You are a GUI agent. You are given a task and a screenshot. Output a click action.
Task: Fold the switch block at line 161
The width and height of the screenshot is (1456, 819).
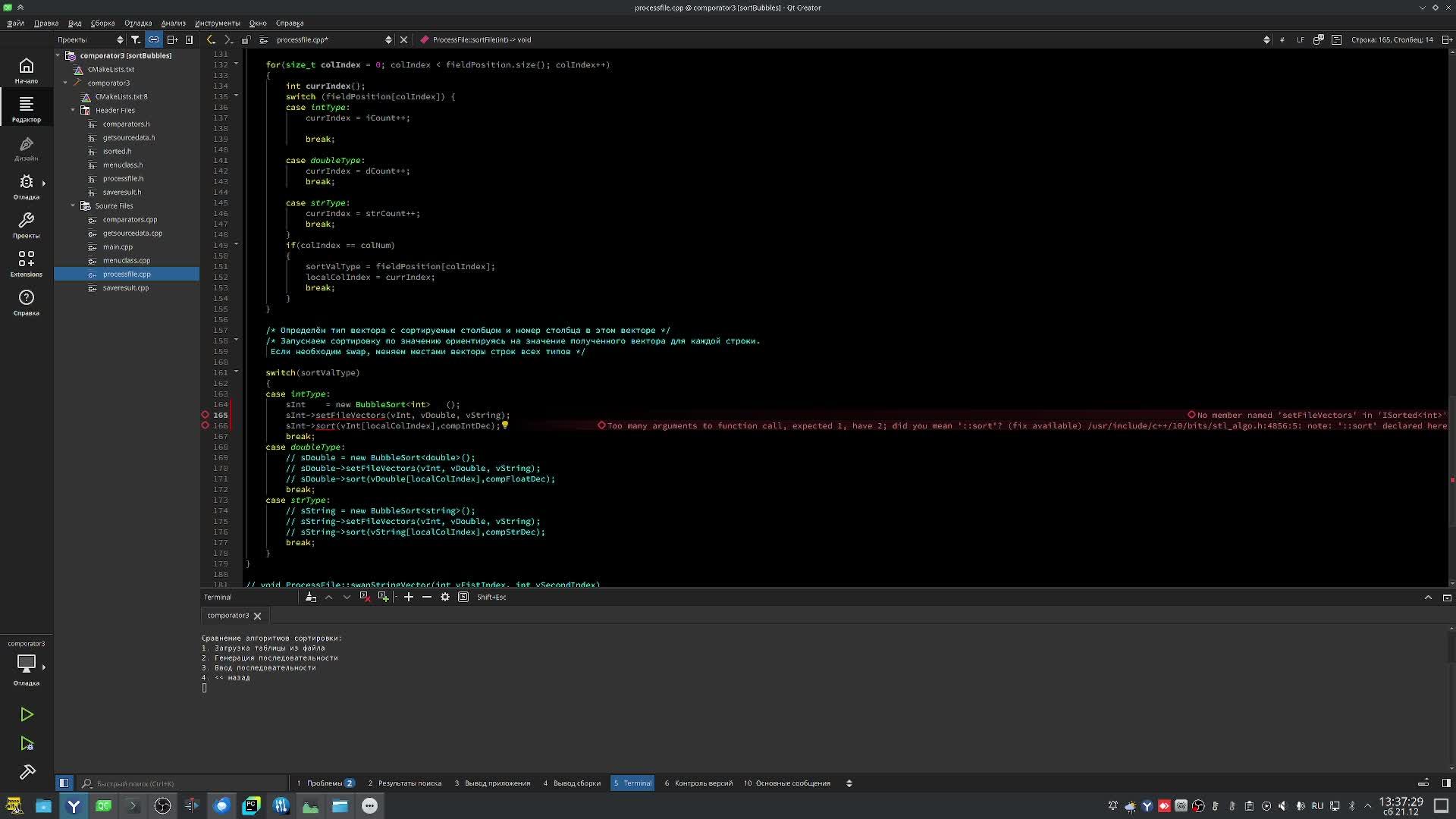[x=236, y=372]
